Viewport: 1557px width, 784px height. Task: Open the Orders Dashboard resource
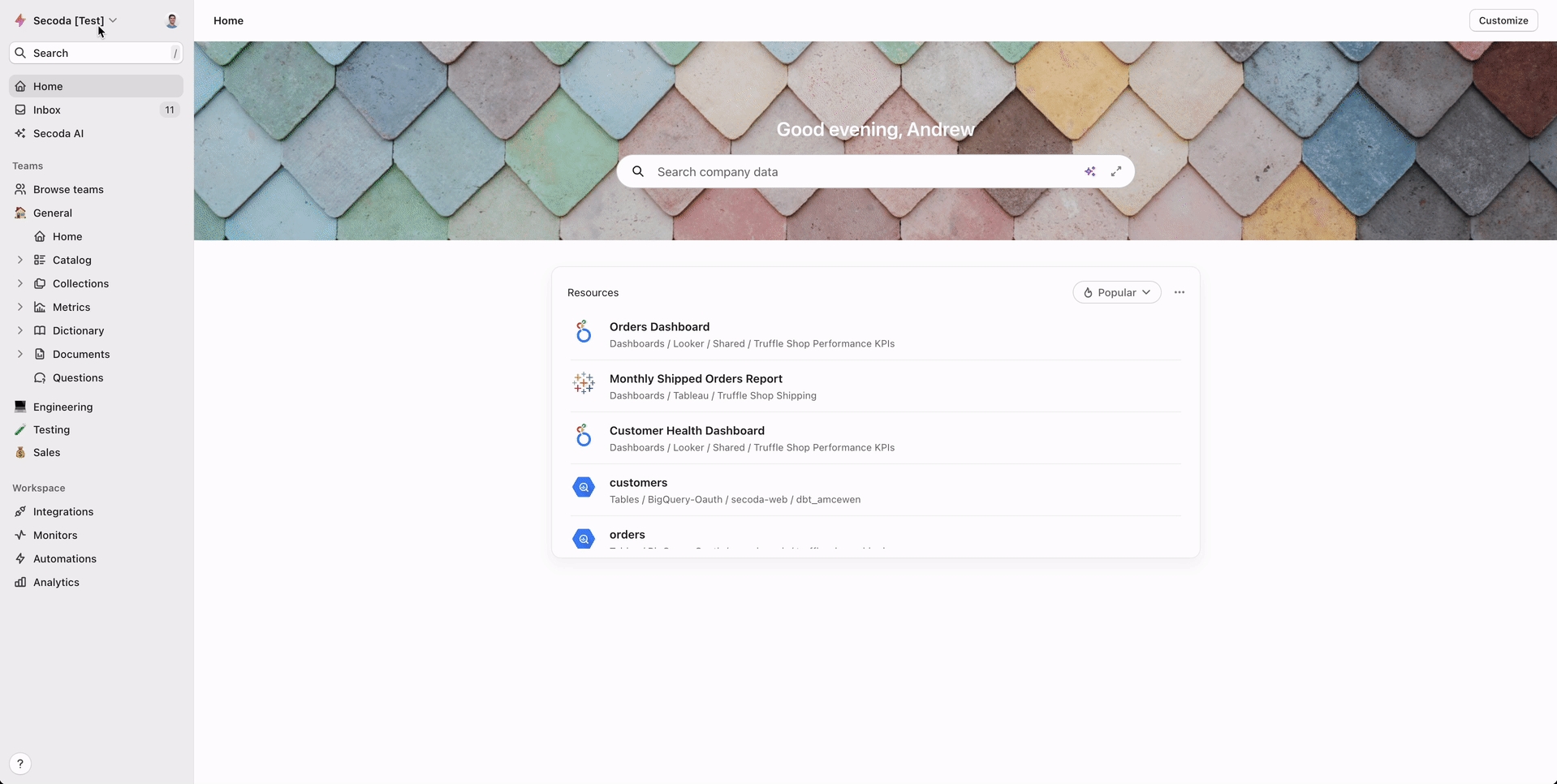659,327
